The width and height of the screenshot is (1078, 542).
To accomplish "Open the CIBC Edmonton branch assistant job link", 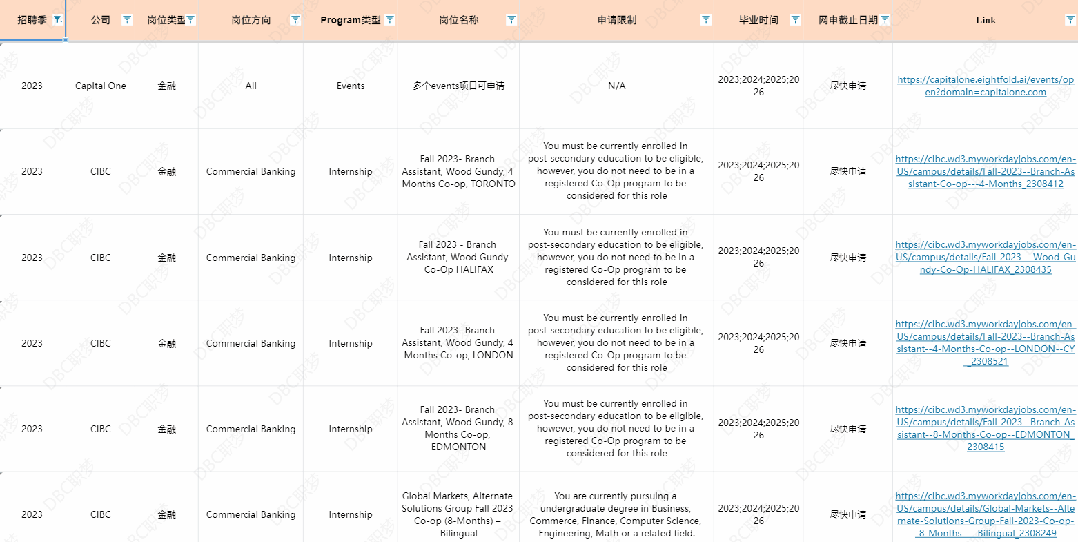I will tap(985, 428).
